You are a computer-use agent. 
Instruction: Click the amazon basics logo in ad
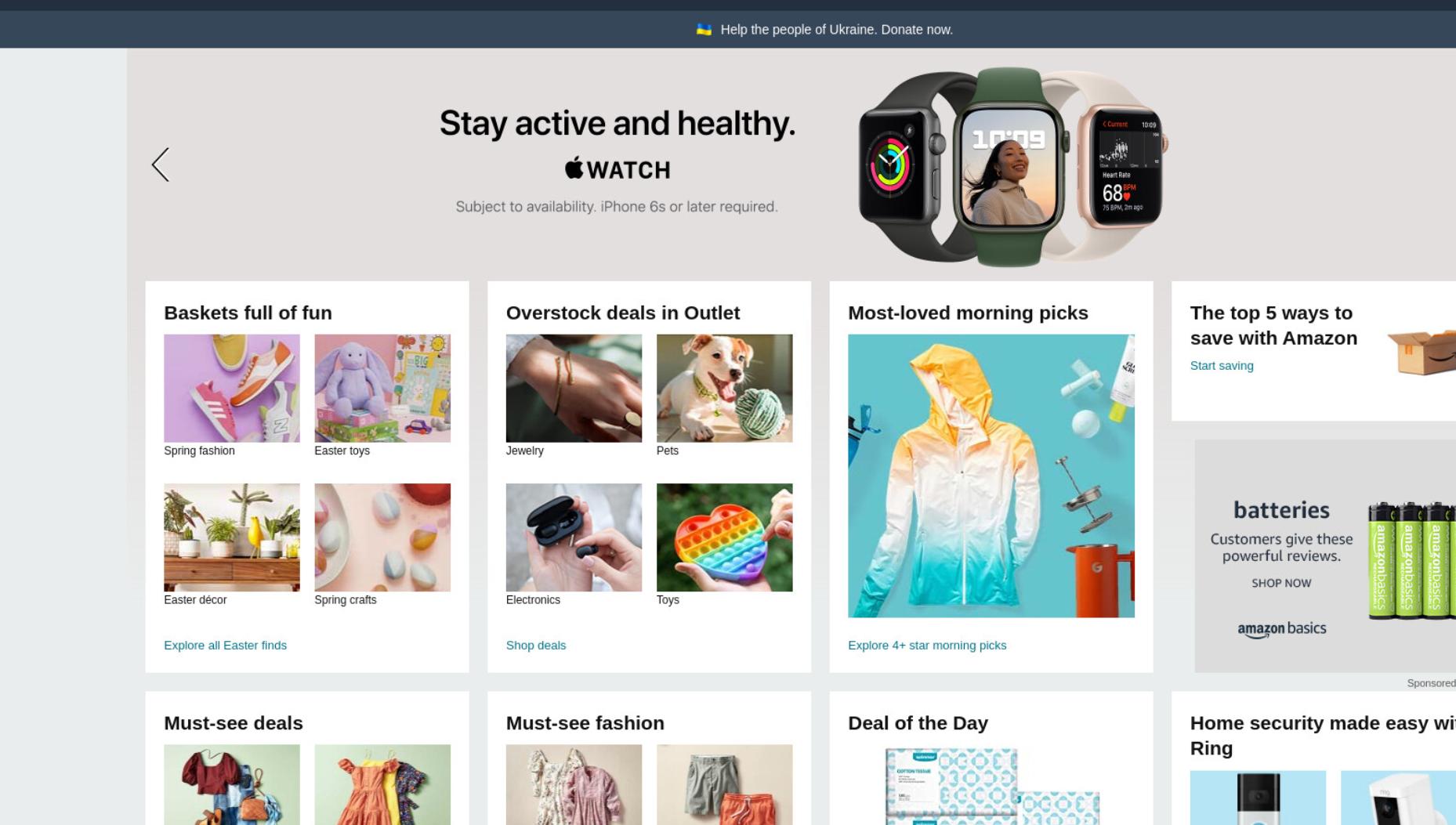1281,629
